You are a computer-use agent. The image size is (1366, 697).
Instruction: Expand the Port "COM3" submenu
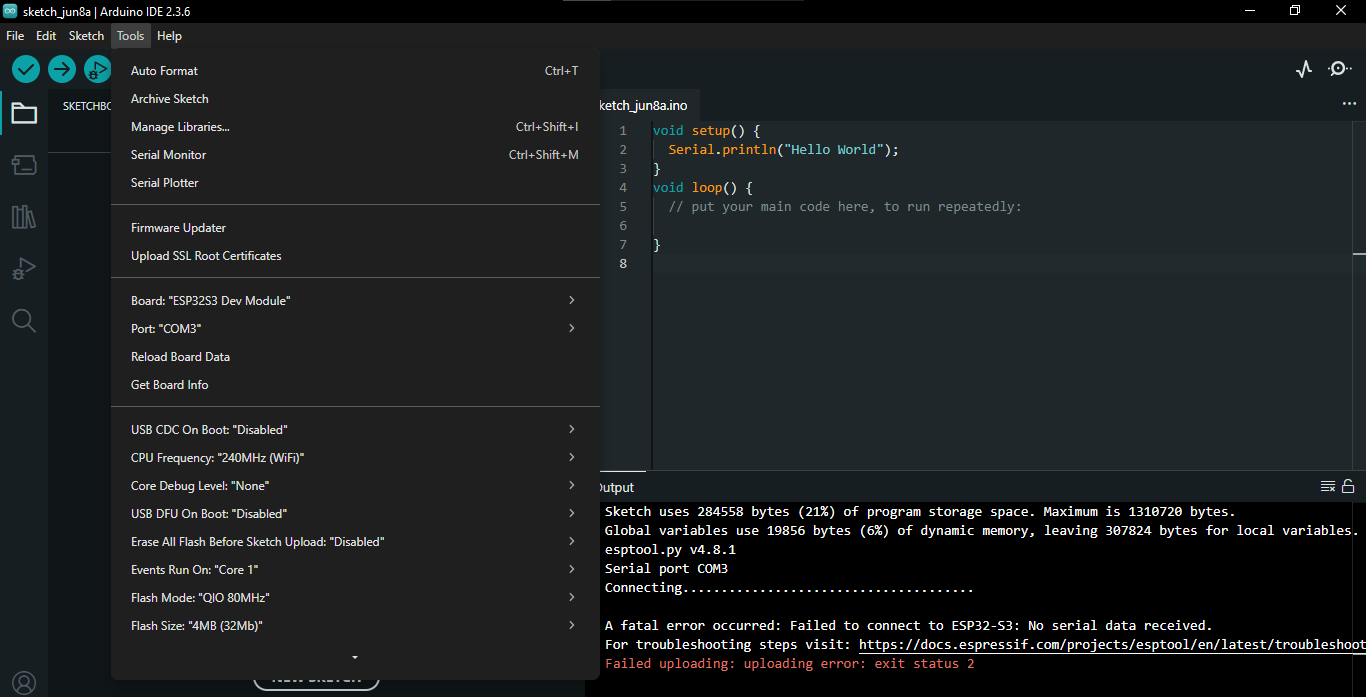coord(354,329)
